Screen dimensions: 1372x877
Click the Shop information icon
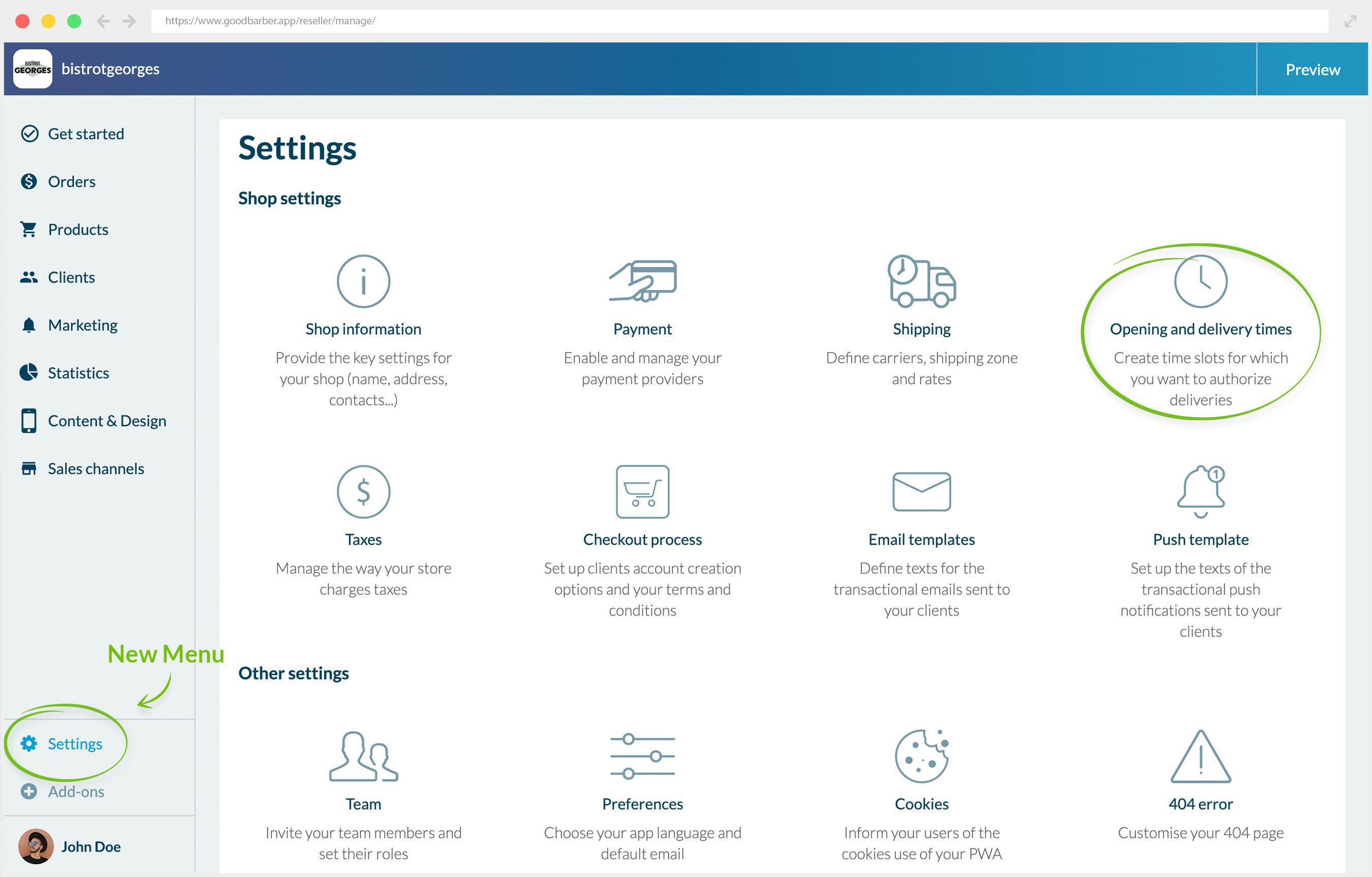click(363, 281)
